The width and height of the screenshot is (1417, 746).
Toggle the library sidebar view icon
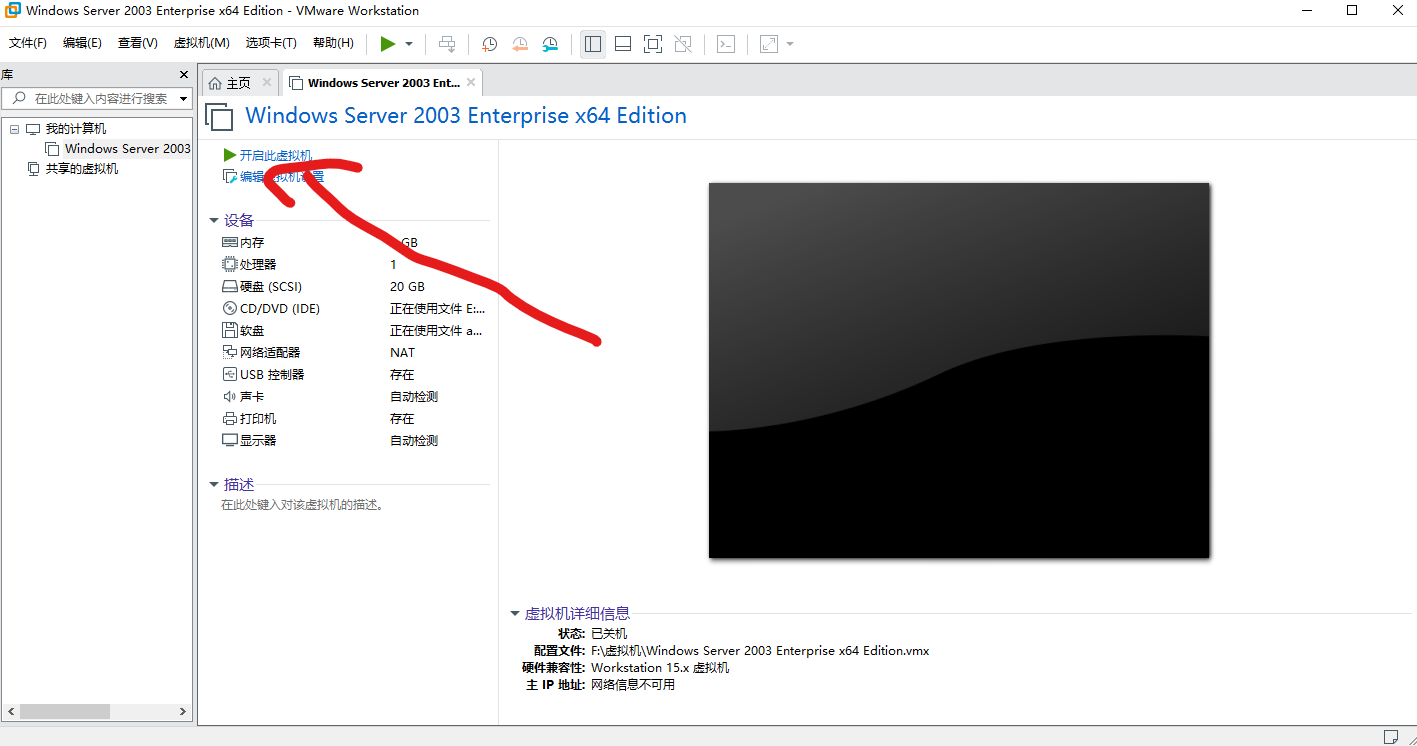[x=593, y=44]
